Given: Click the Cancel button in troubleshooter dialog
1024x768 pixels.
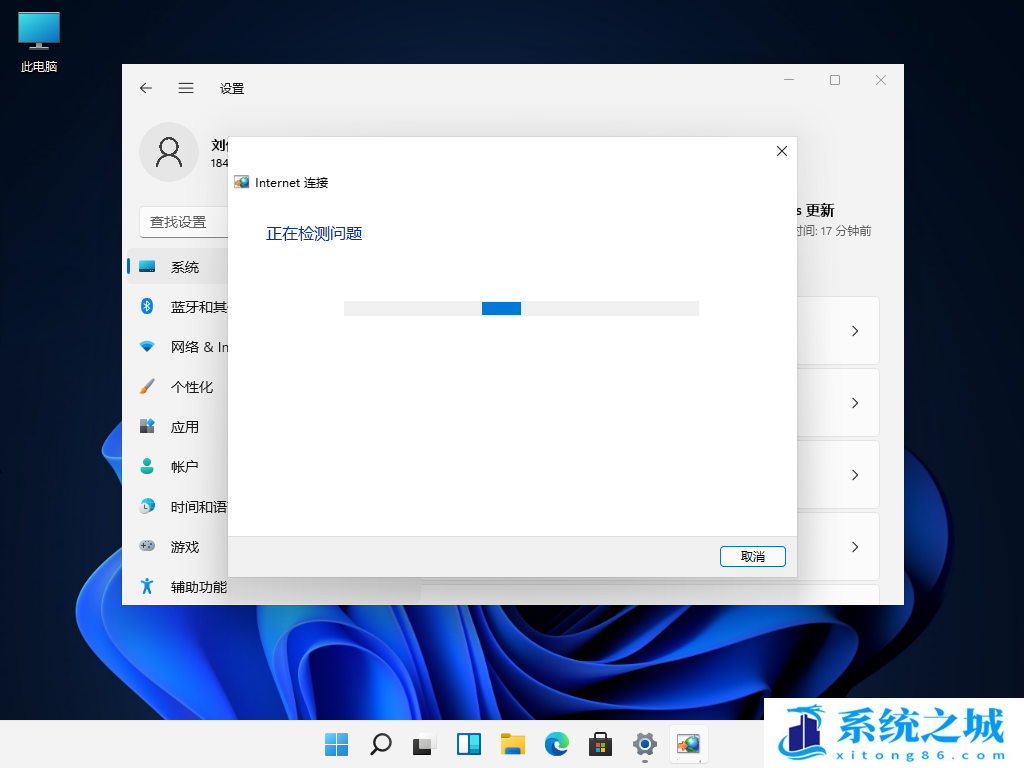Looking at the screenshot, I should tap(752, 557).
